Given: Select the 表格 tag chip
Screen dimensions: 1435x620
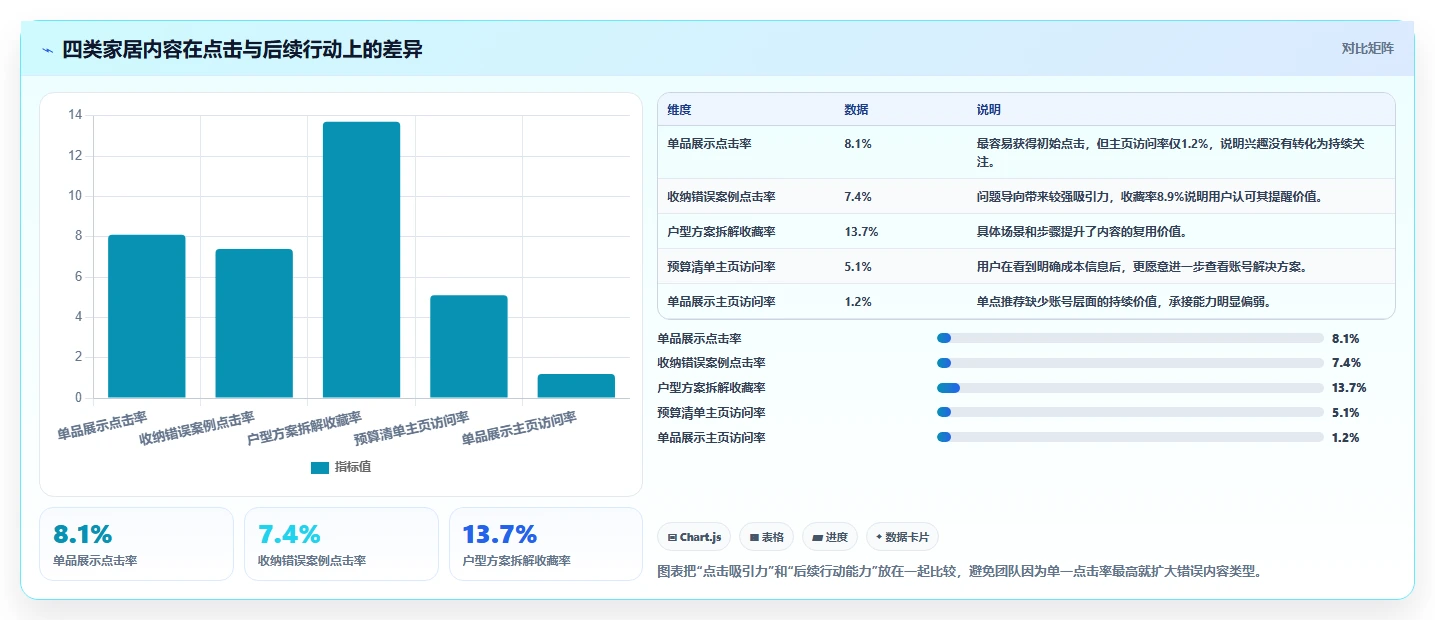Looking at the screenshot, I should pyautogui.click(x=766, y=537).
